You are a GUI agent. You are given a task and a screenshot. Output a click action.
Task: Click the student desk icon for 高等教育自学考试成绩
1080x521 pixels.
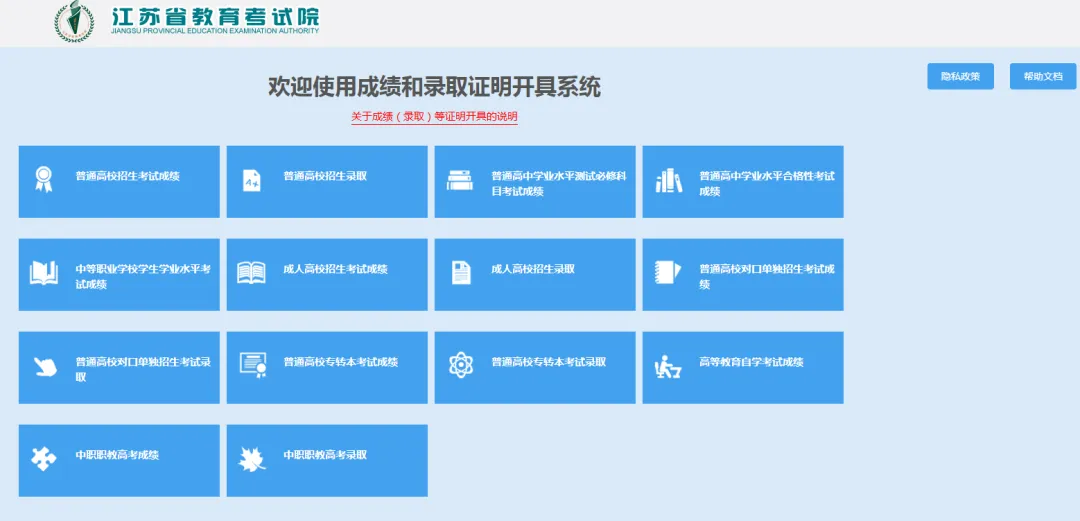667,366
